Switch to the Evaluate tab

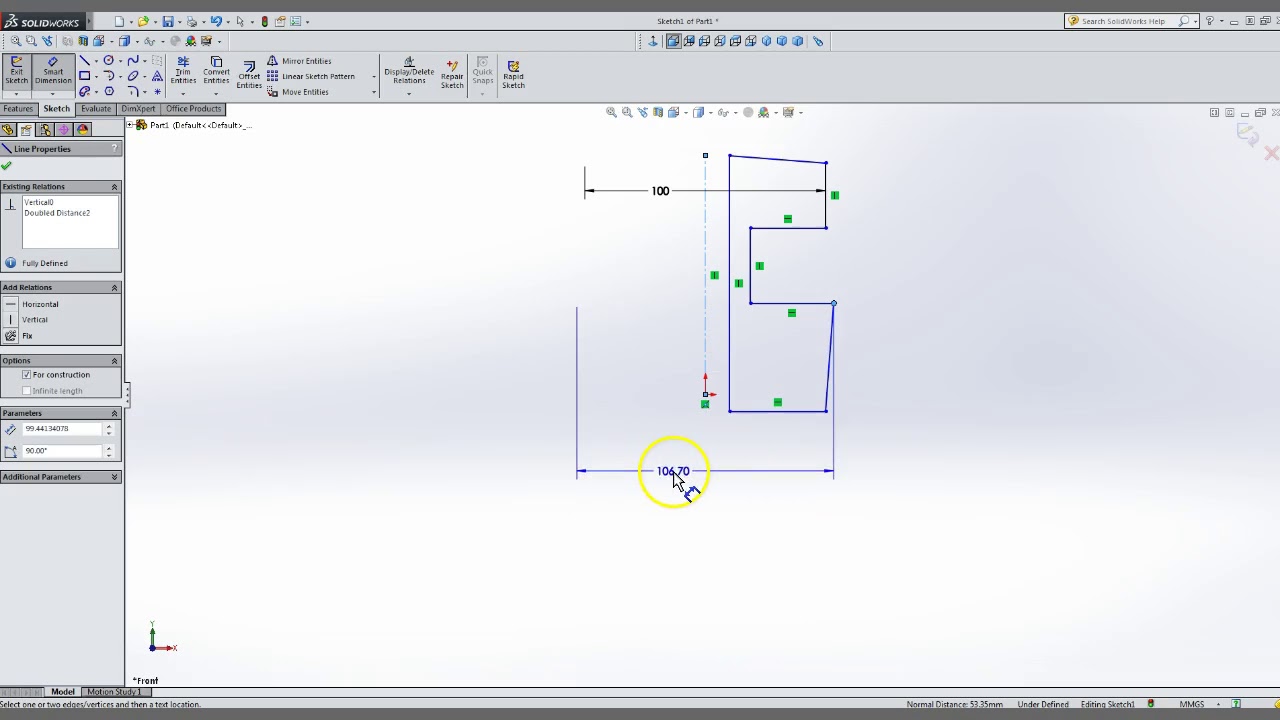(96, 109)
